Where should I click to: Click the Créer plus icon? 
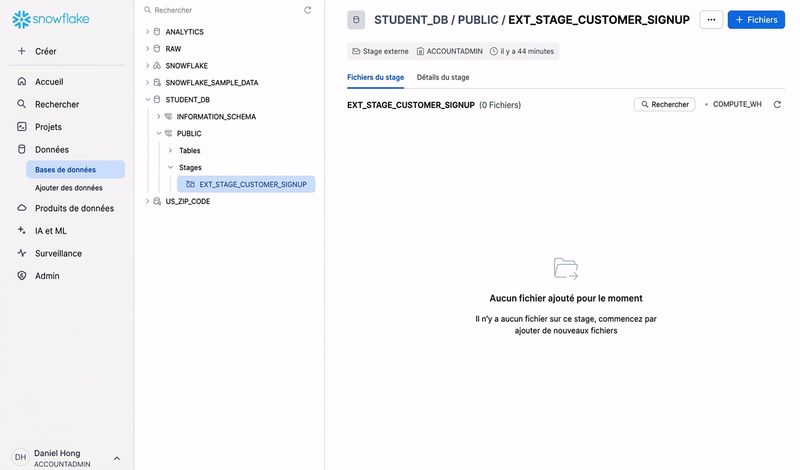click(21, 51)
